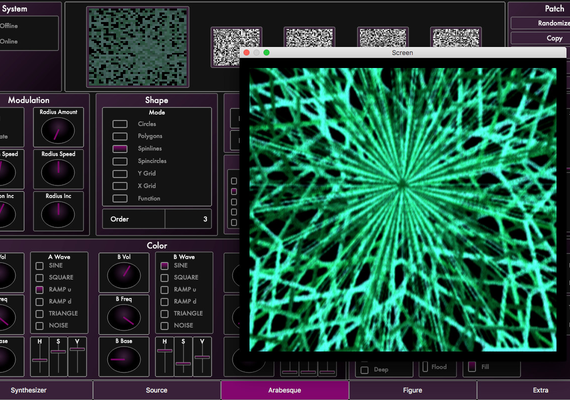The width and height of the screenshot is (570, 400).
Task: Select the third QR pattern thumbnail
Action: [383, 37]
